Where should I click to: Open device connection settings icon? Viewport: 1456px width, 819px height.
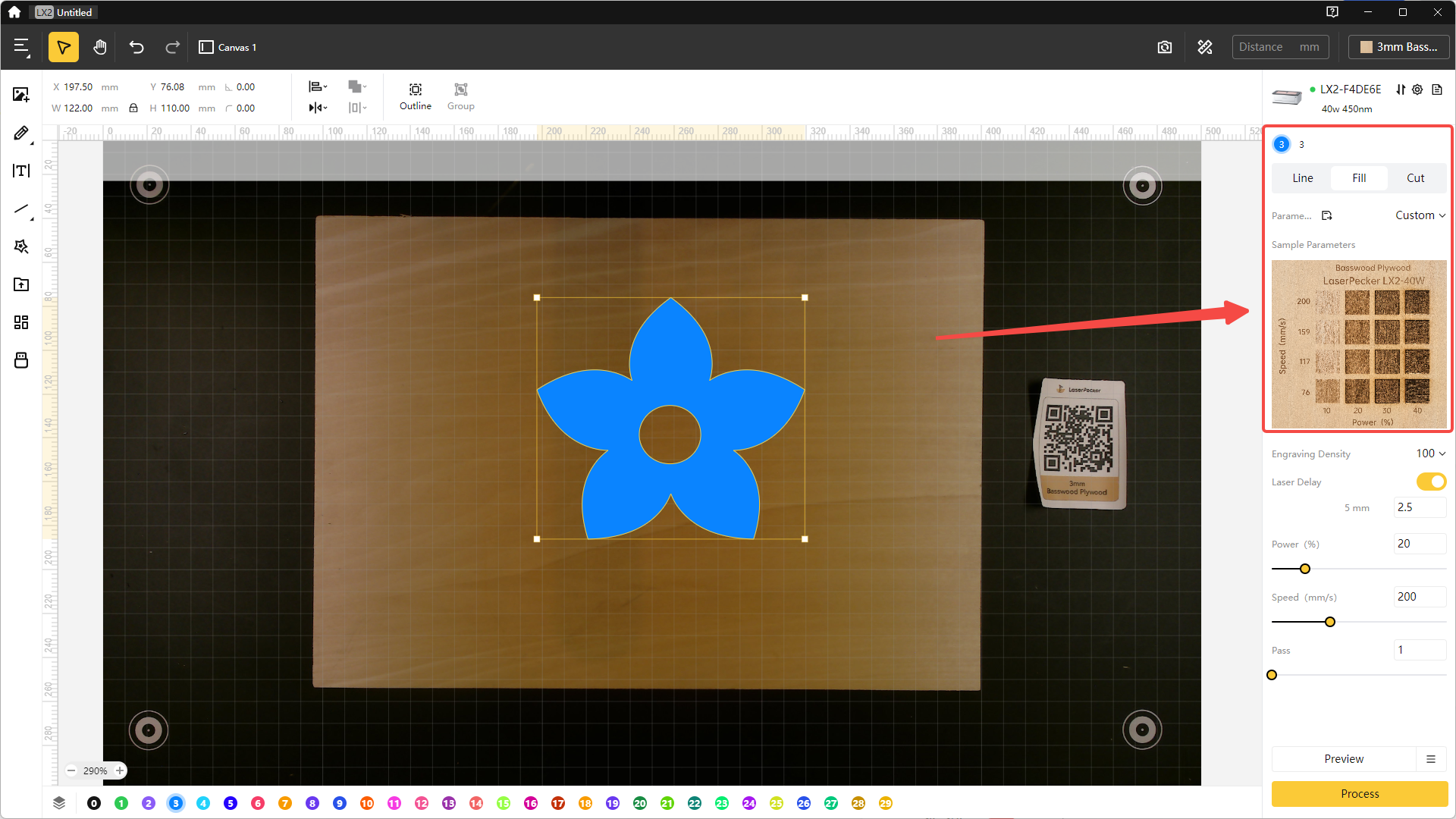pyautogui.click(x=1401, y=89)
